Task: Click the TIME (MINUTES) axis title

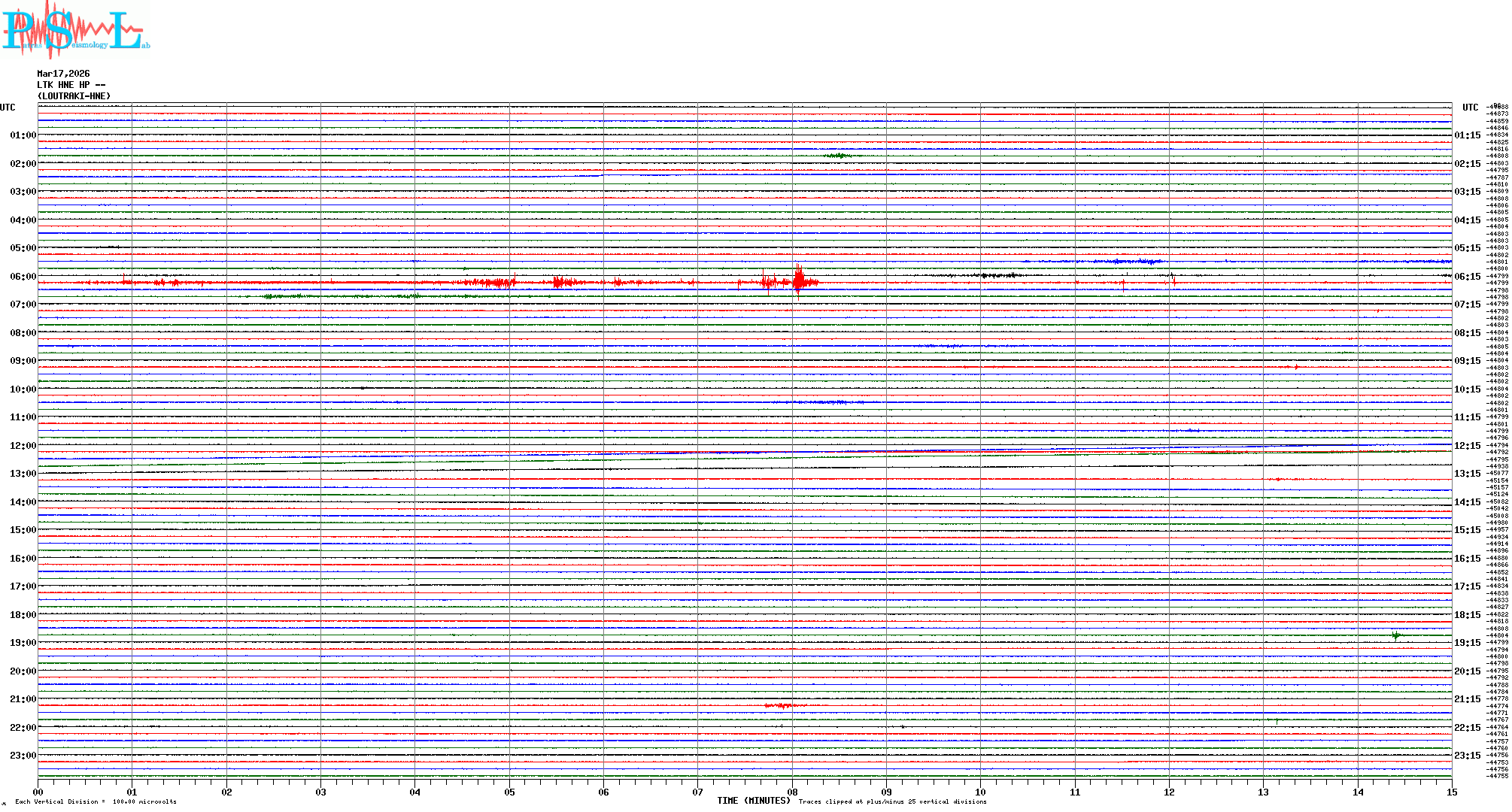Action: tap(753, 801)
